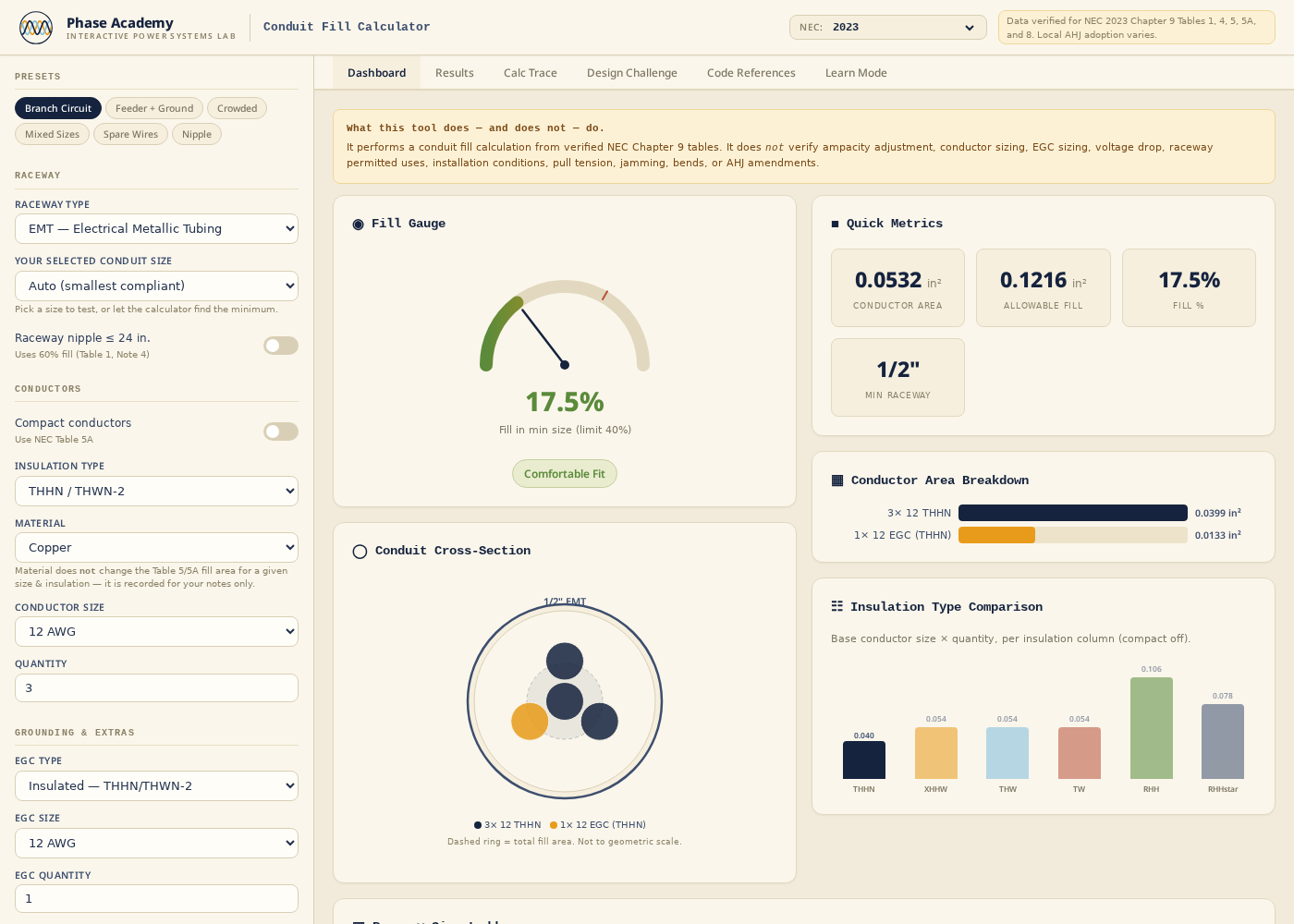Click the 1× 12 EGC (THHN) legend entry
This screenshot has width=1294, height=924.
[x=598, y=825]
